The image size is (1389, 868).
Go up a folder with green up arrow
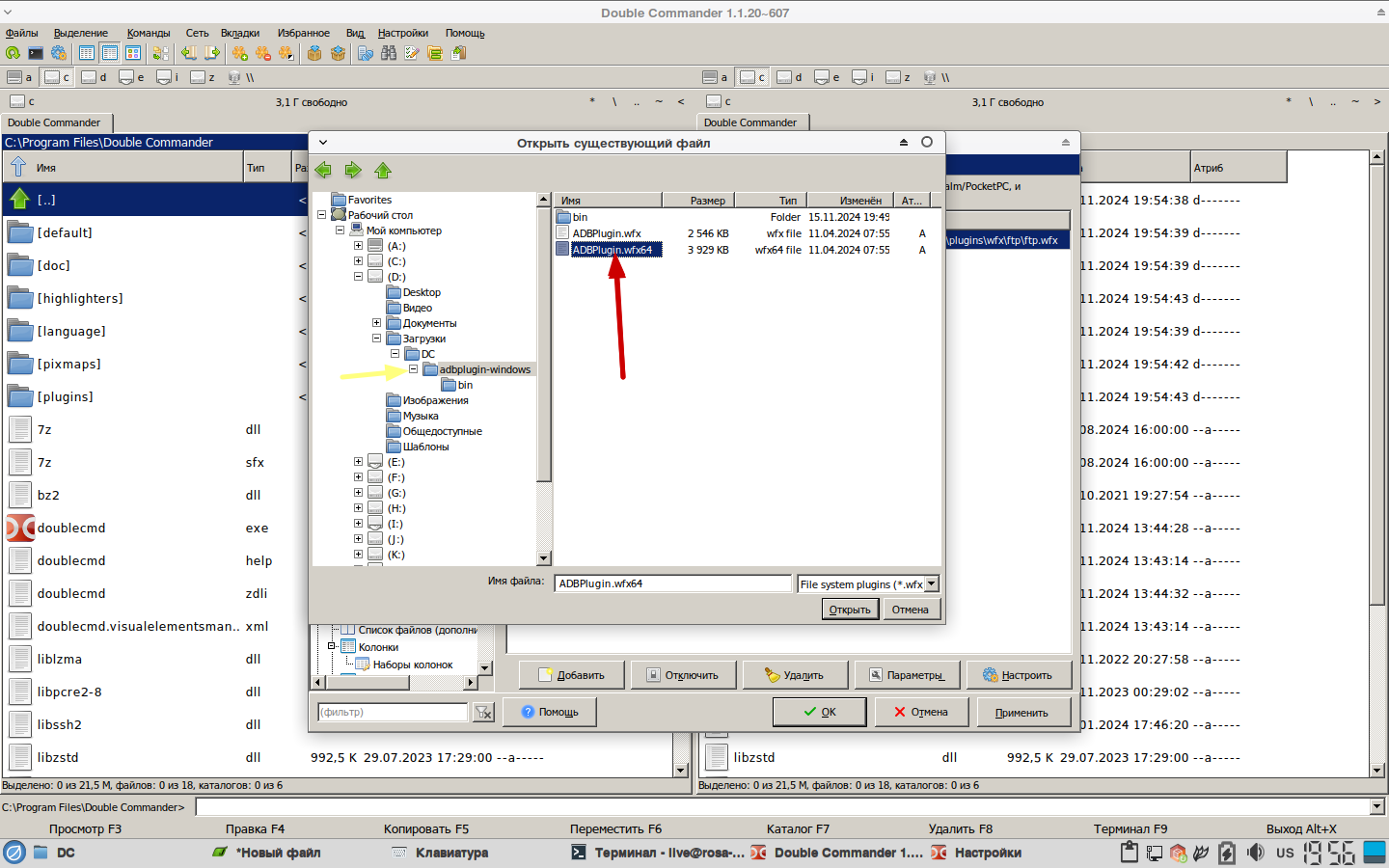click(x=383, y=171)
